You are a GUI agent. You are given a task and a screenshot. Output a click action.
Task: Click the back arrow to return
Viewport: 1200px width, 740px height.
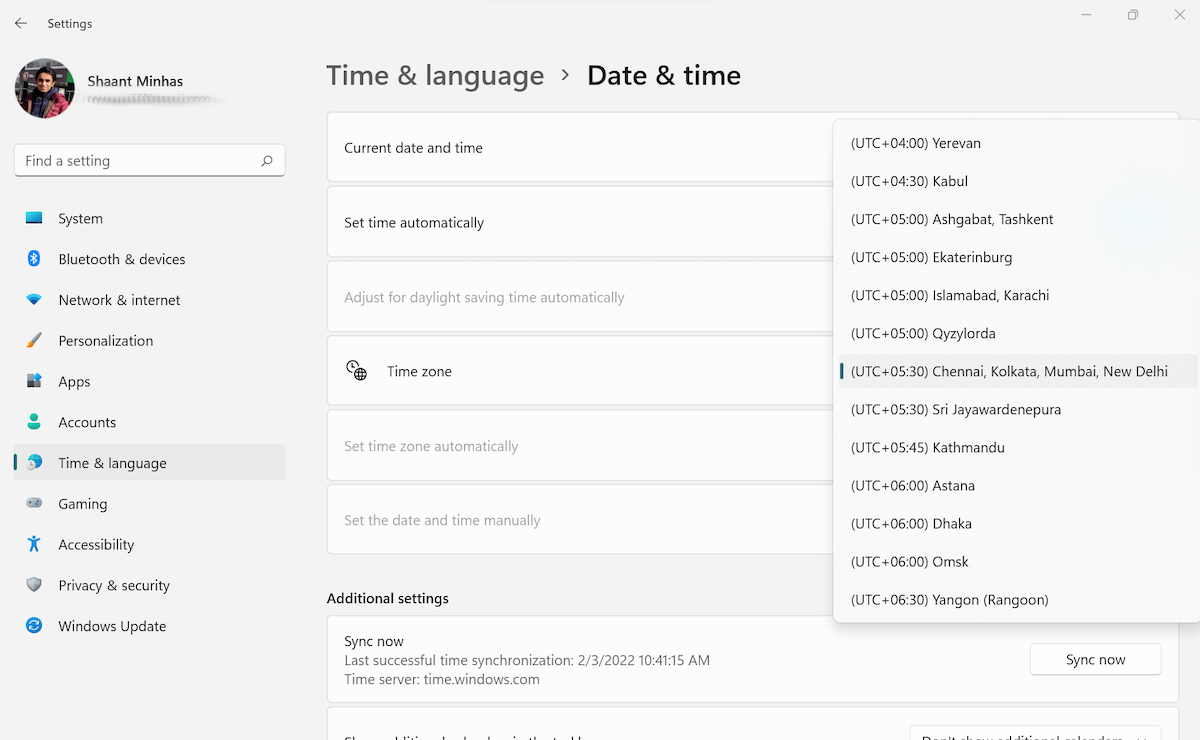[20, 23]
